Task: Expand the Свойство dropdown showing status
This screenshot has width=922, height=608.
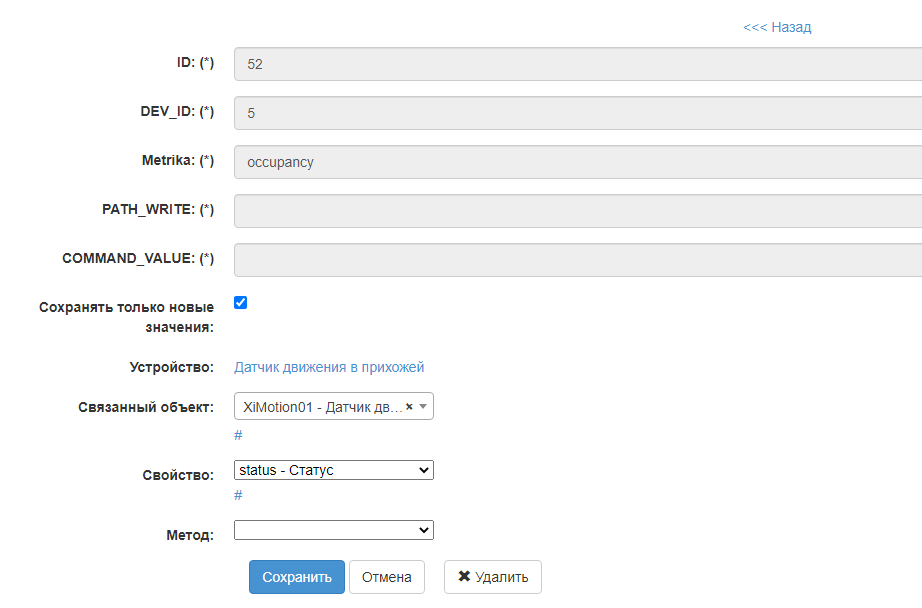Action: click(333, 470)
